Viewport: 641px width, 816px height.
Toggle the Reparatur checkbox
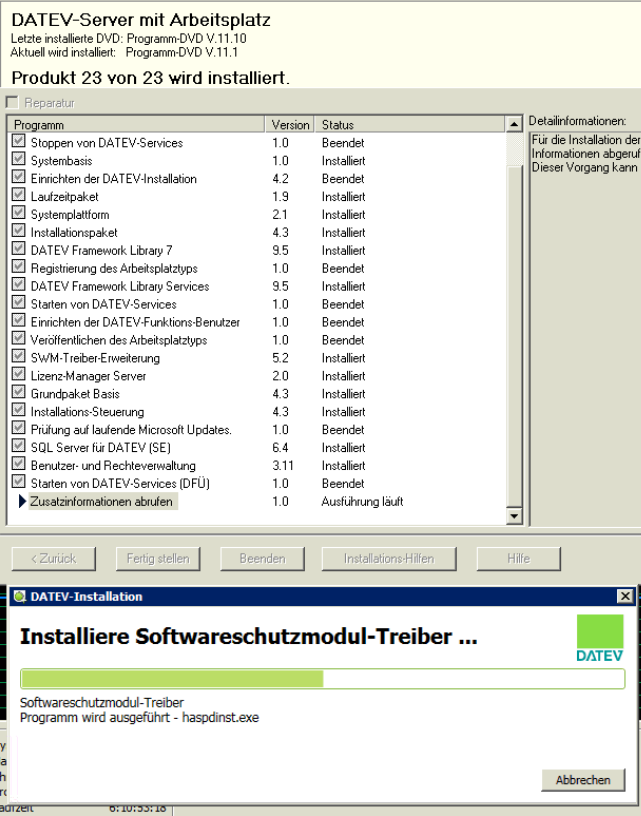click(11, 102)
